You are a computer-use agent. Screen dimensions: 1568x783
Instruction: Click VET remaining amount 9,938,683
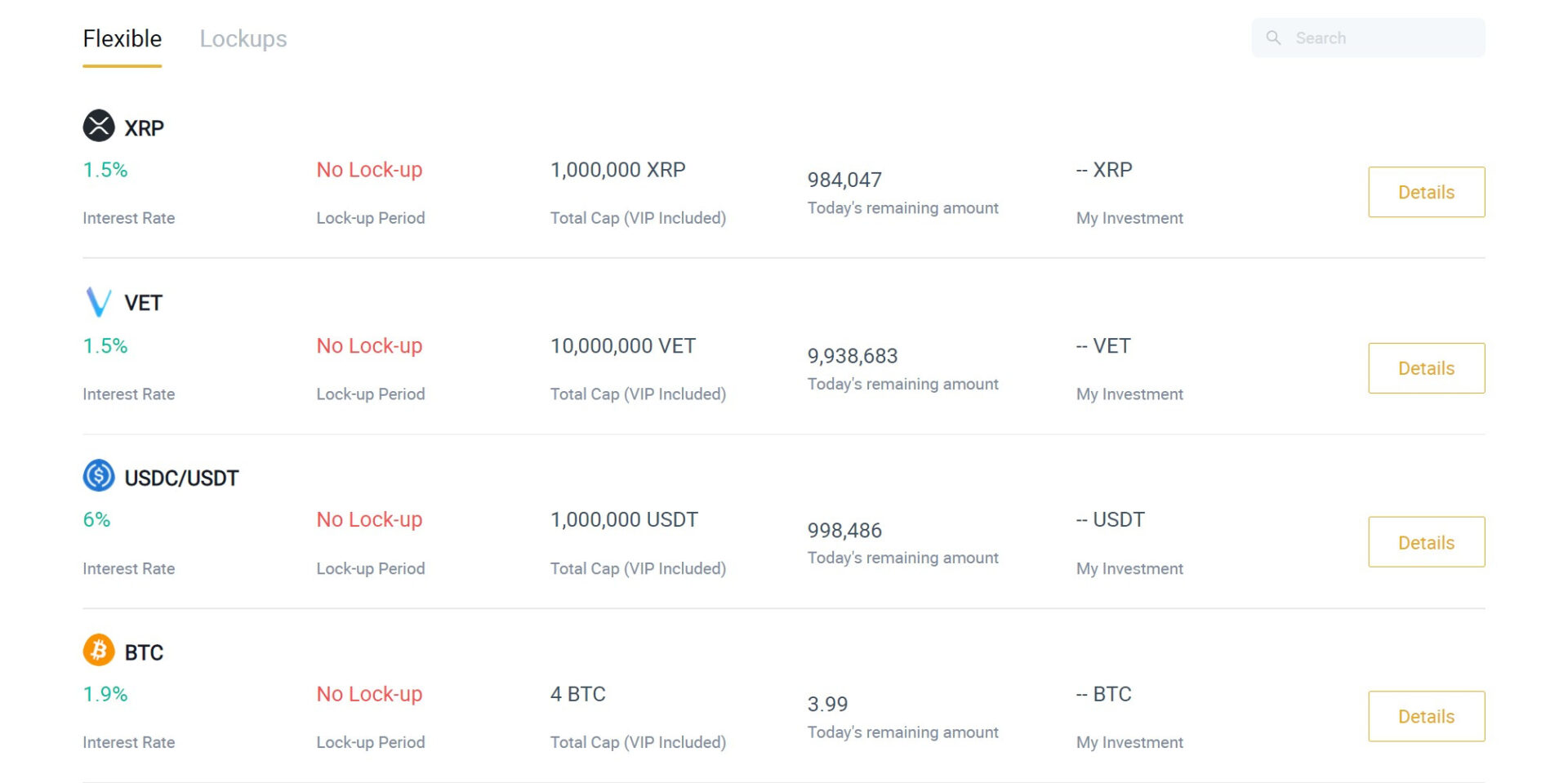tap(853, 356)
